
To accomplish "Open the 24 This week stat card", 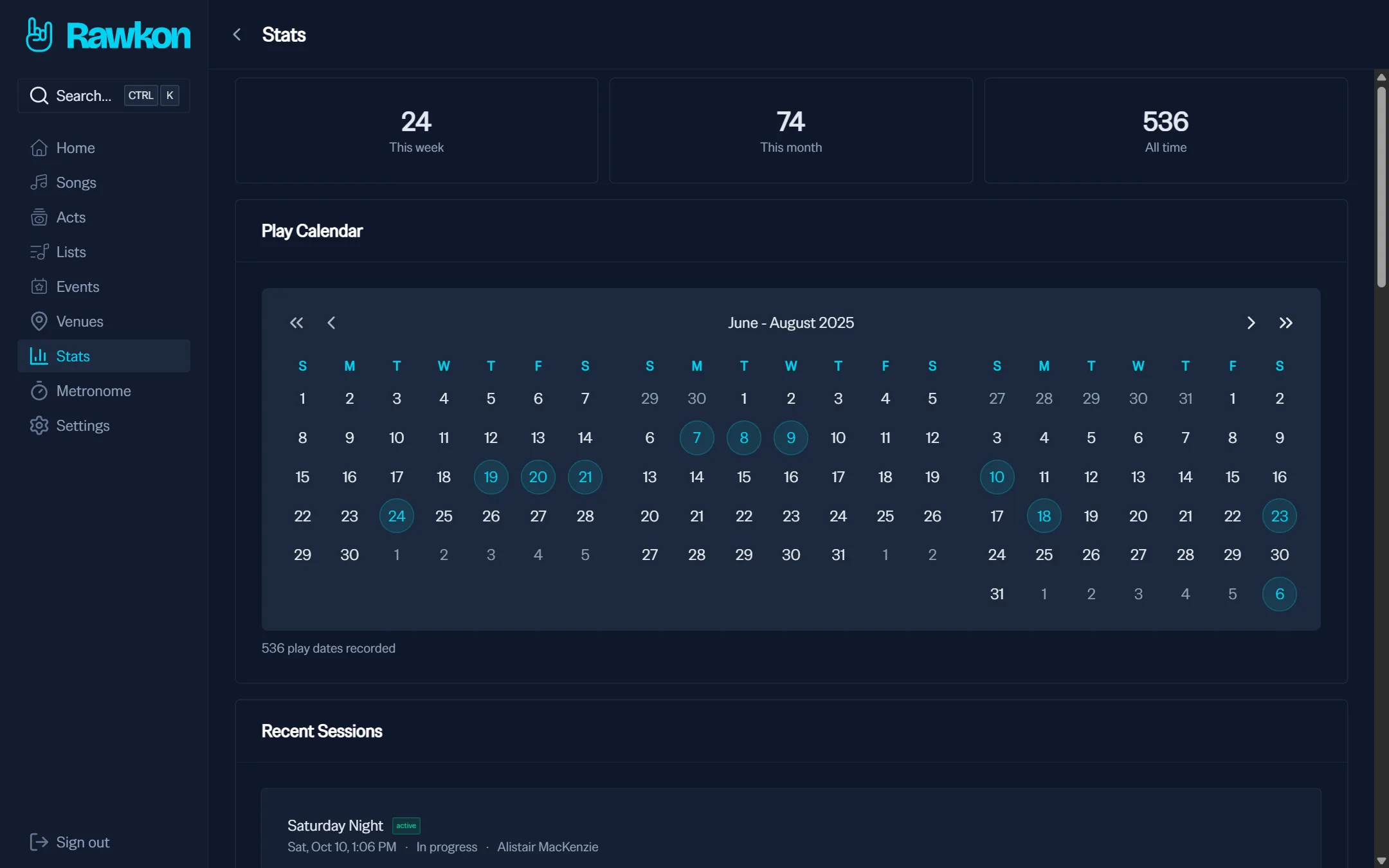I will [x=417, y=131].
